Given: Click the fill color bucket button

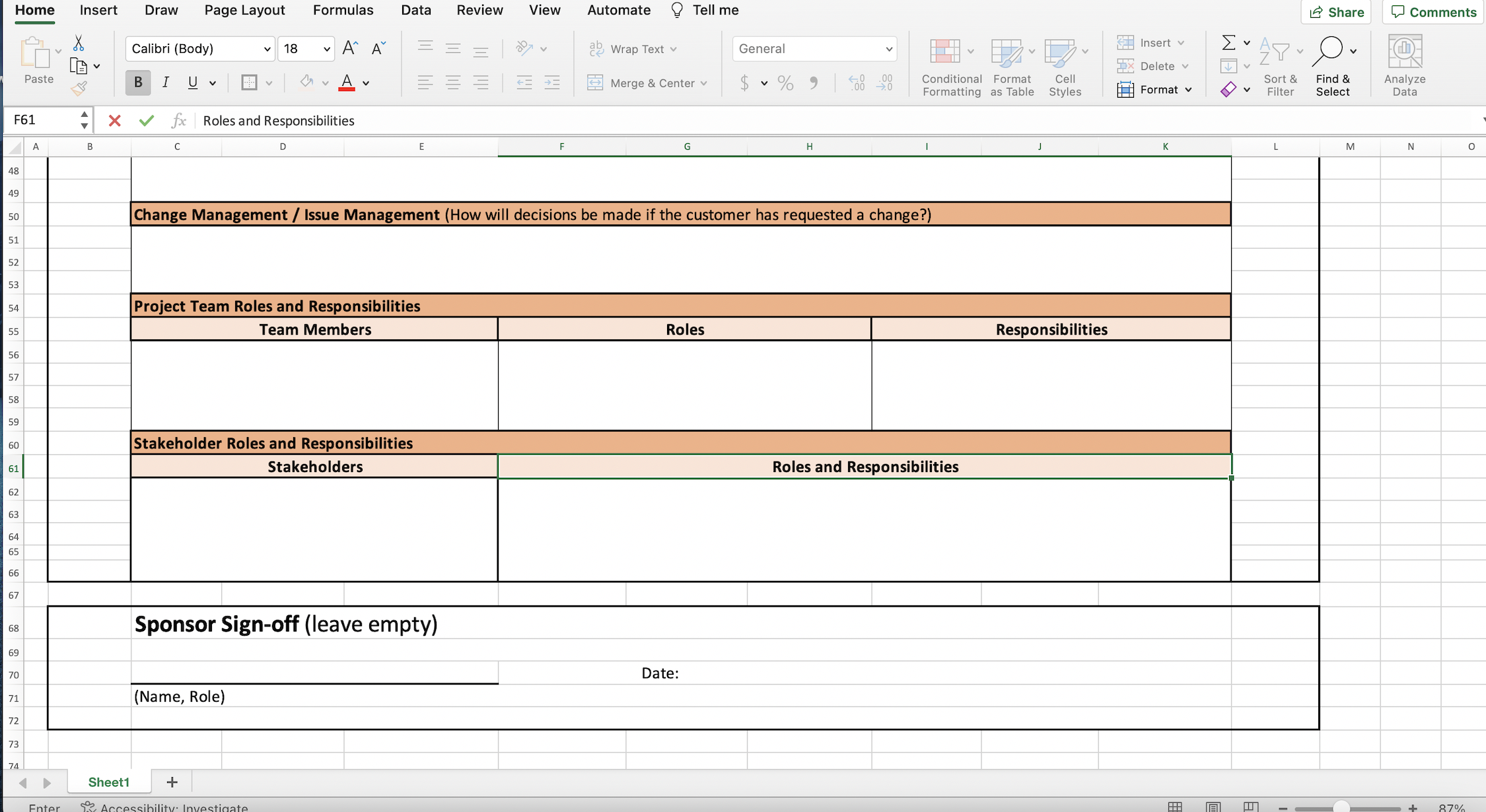Looking at the screenshot, I should point(306,82).
